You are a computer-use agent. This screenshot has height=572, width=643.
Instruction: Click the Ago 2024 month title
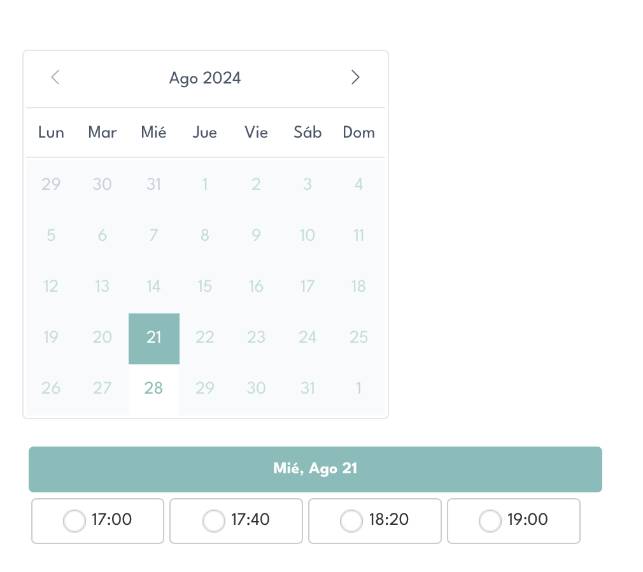click(x=205, y=78)
